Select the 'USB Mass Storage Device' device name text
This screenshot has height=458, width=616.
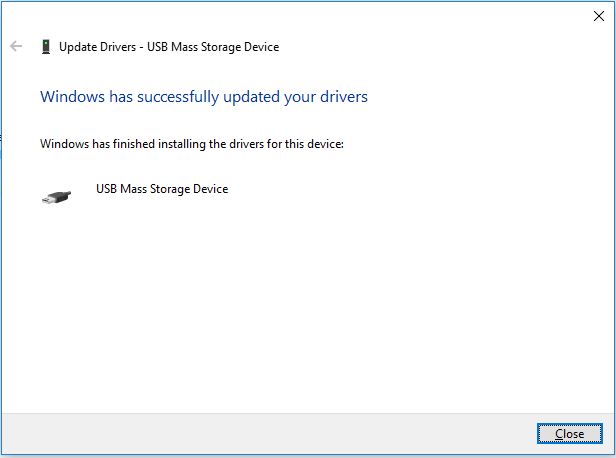coord(162,189)
